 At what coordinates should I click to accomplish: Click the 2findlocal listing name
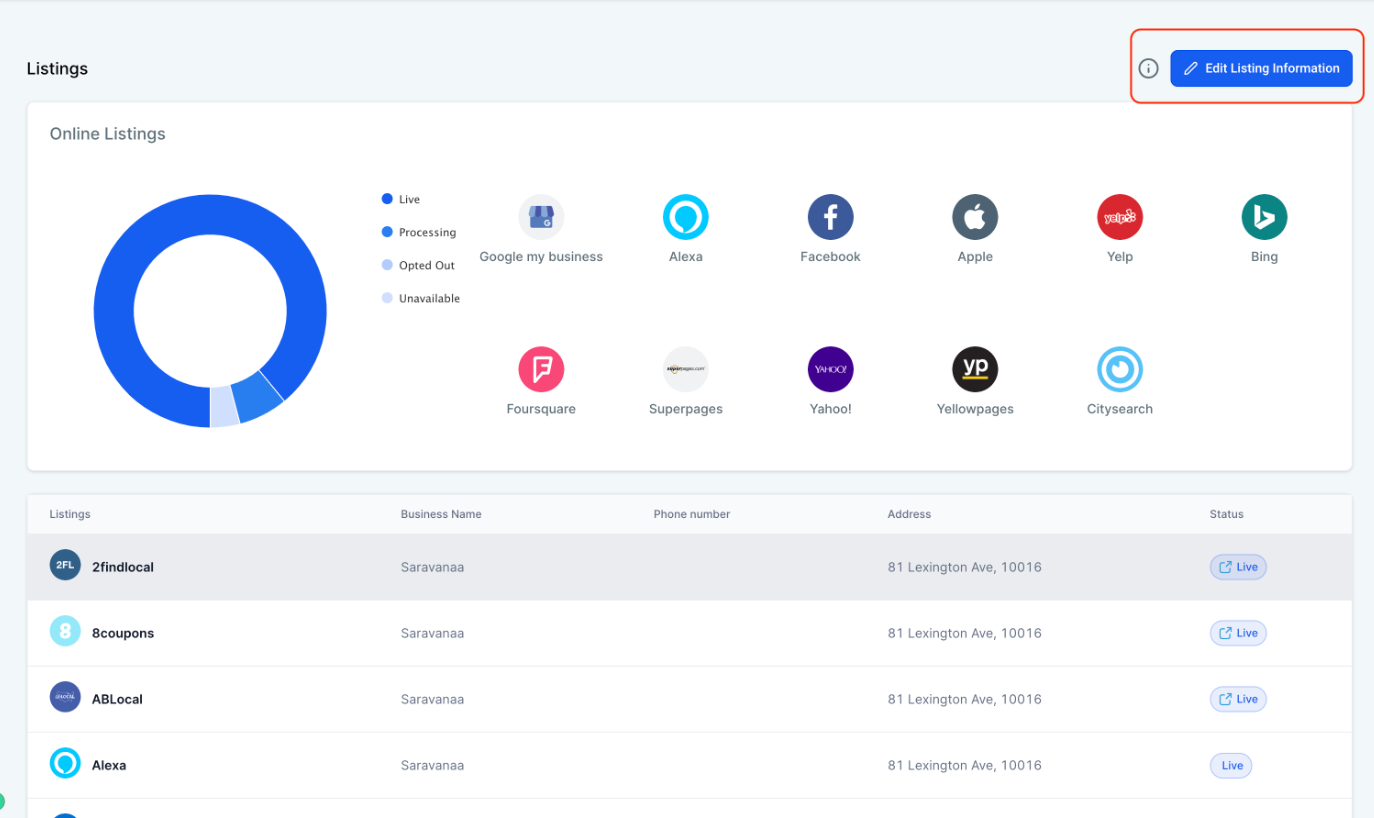coord(123,567)
